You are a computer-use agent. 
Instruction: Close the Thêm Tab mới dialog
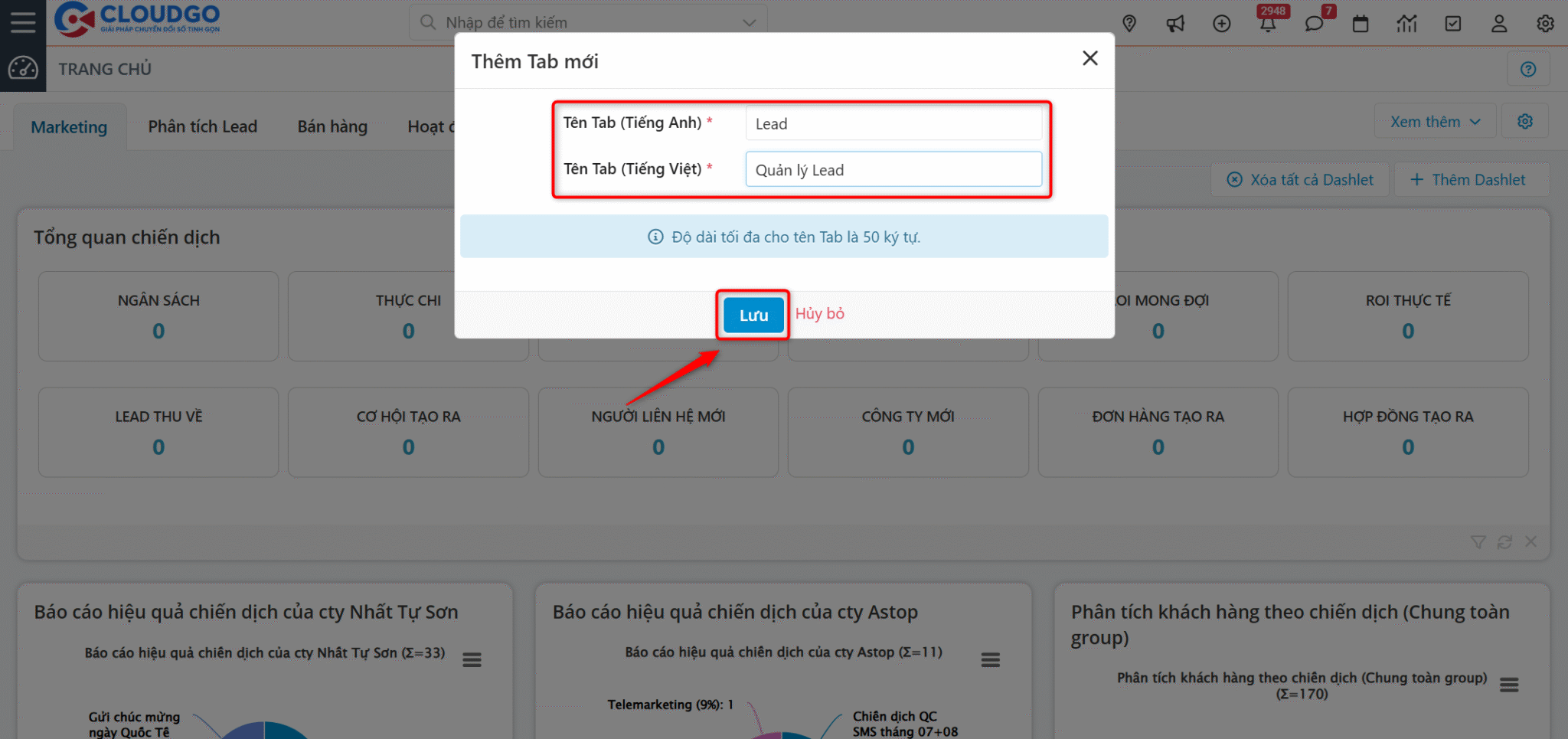[x=1090, y=58]
